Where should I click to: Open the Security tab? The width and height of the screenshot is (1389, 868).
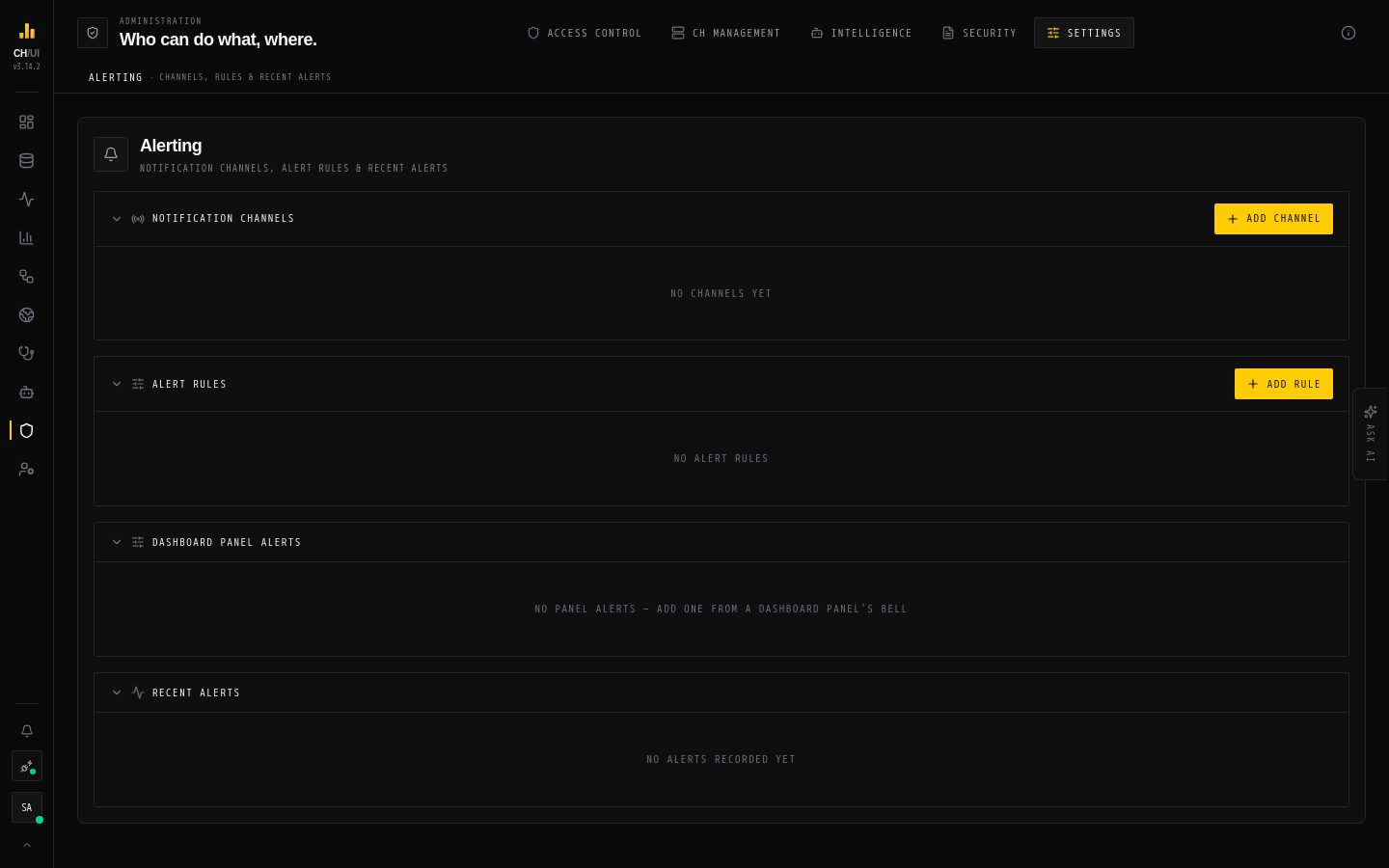(979, 33)
